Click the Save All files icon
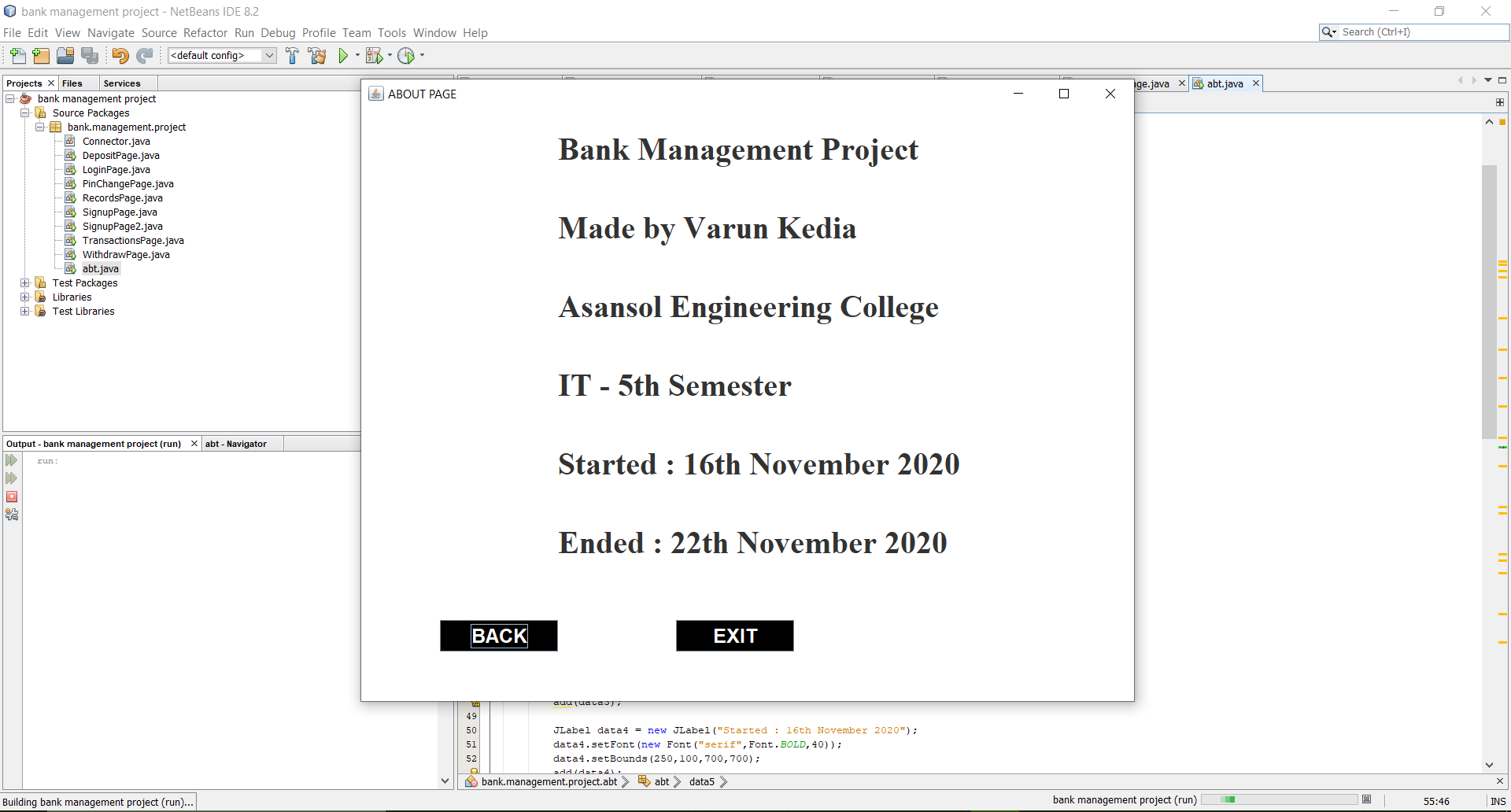This screenshot has height=812, width=1511. pyautogui.click(x=90, y=55)
